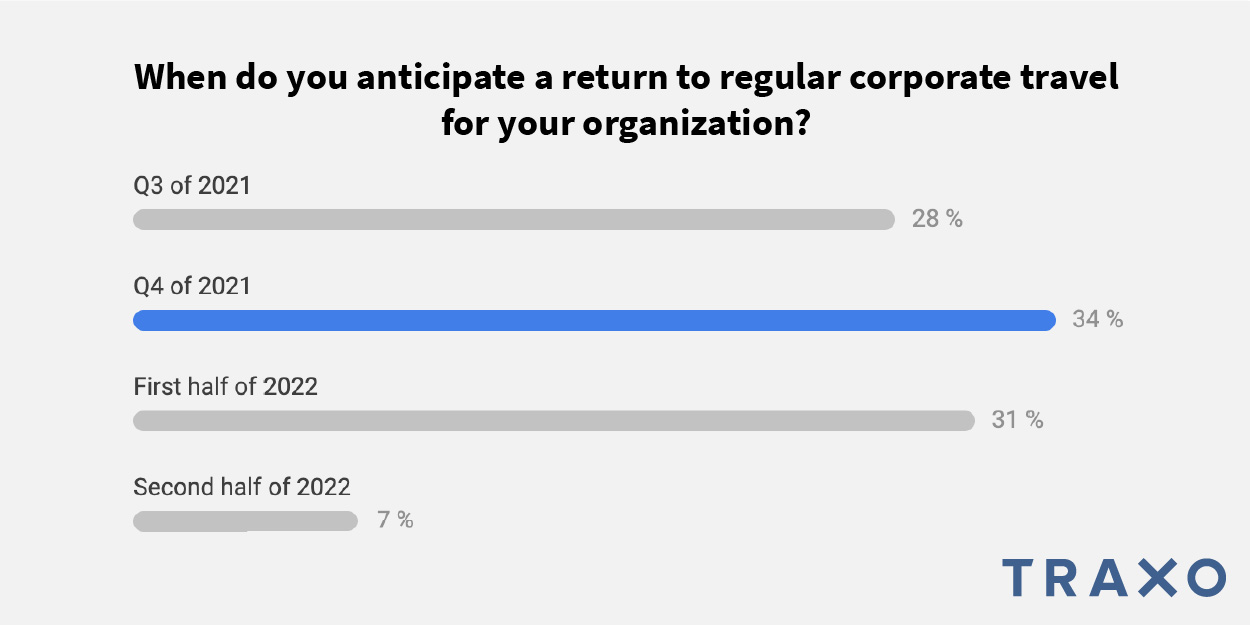Click the Traxo logo
The height and width of the screenshot is (625, 1250).
1114,578
